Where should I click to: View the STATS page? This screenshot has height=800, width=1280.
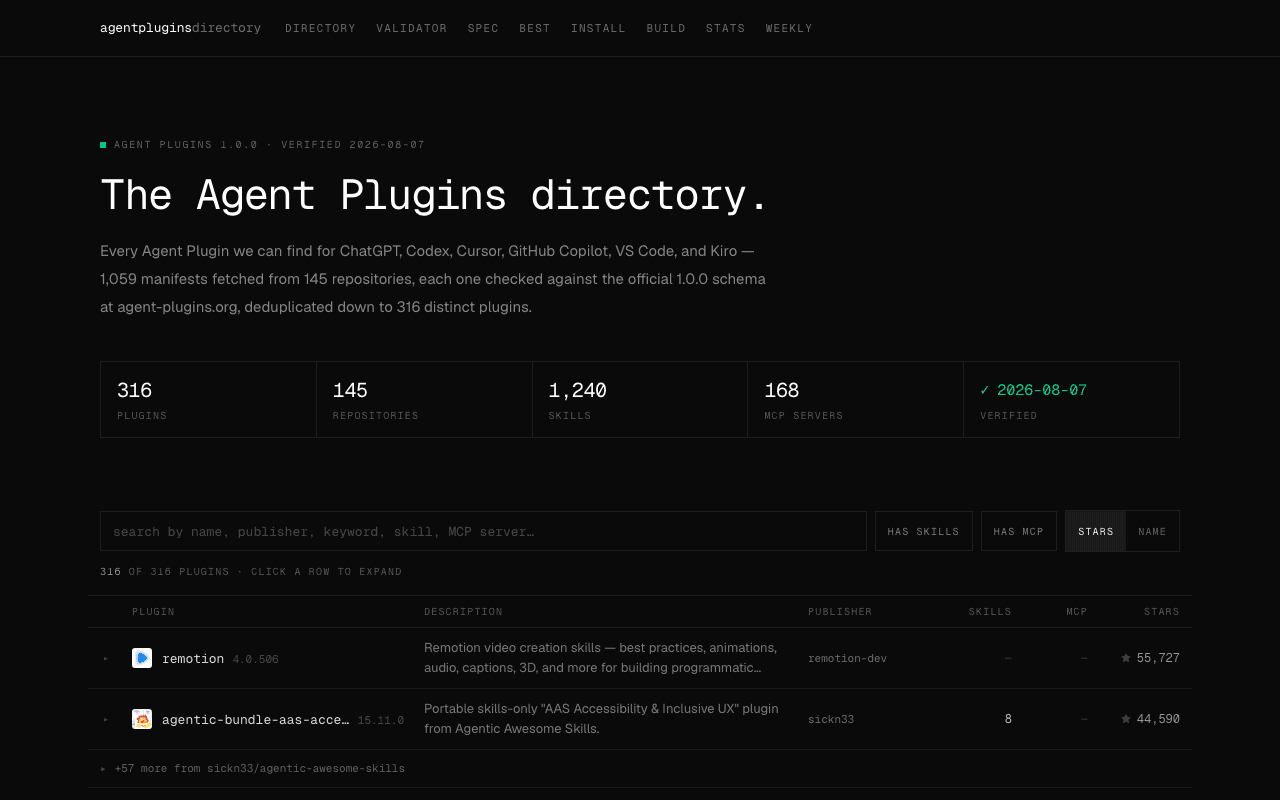(x=725, y=28)
